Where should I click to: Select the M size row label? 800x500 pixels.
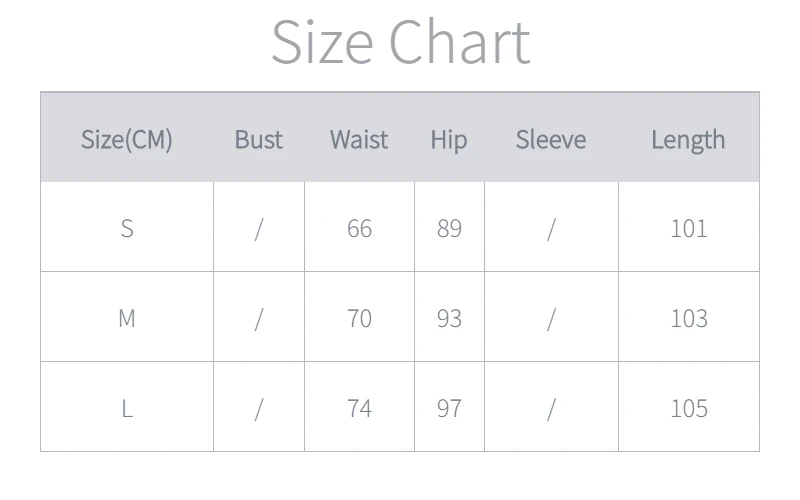pos(127,318)
